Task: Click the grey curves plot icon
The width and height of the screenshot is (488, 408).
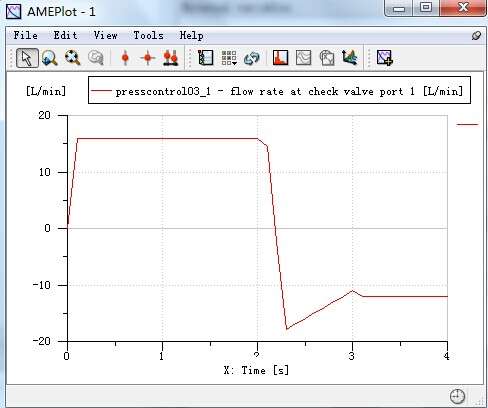Action: point(304,58)
